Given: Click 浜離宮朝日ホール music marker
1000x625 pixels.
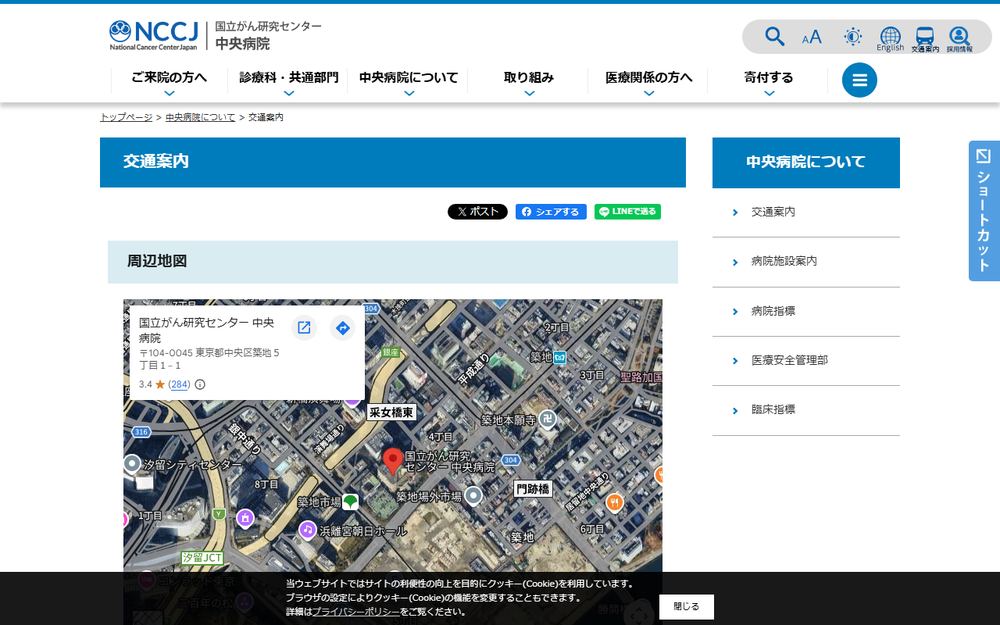Looking at the screenshot, I should (x=307, y=530).
